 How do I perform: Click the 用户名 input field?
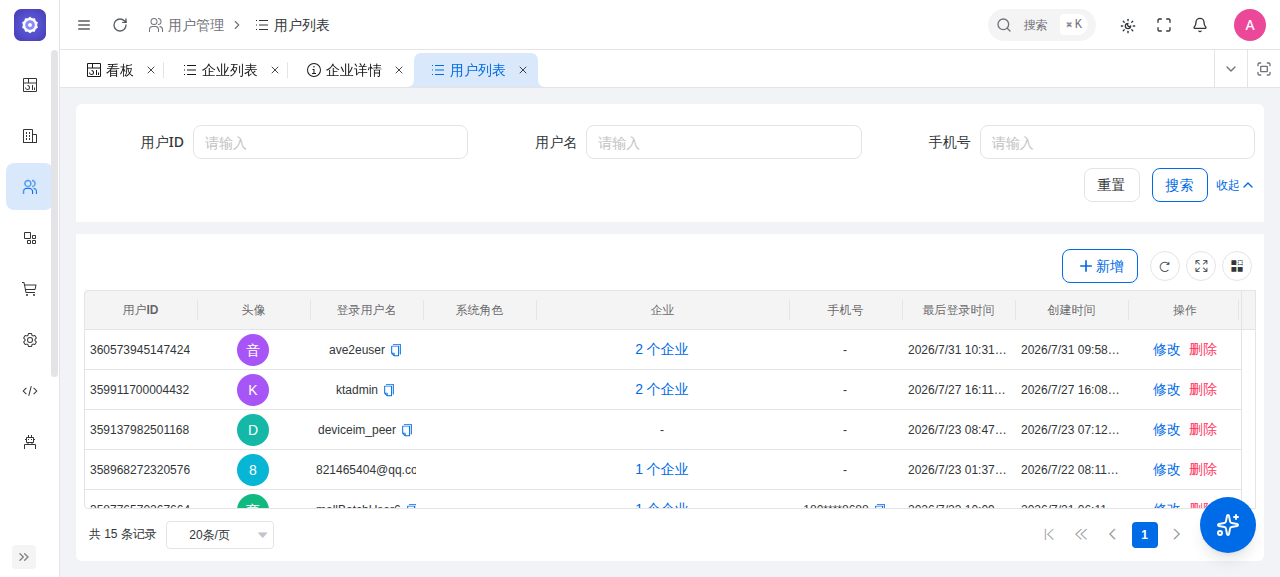point(724,142)
